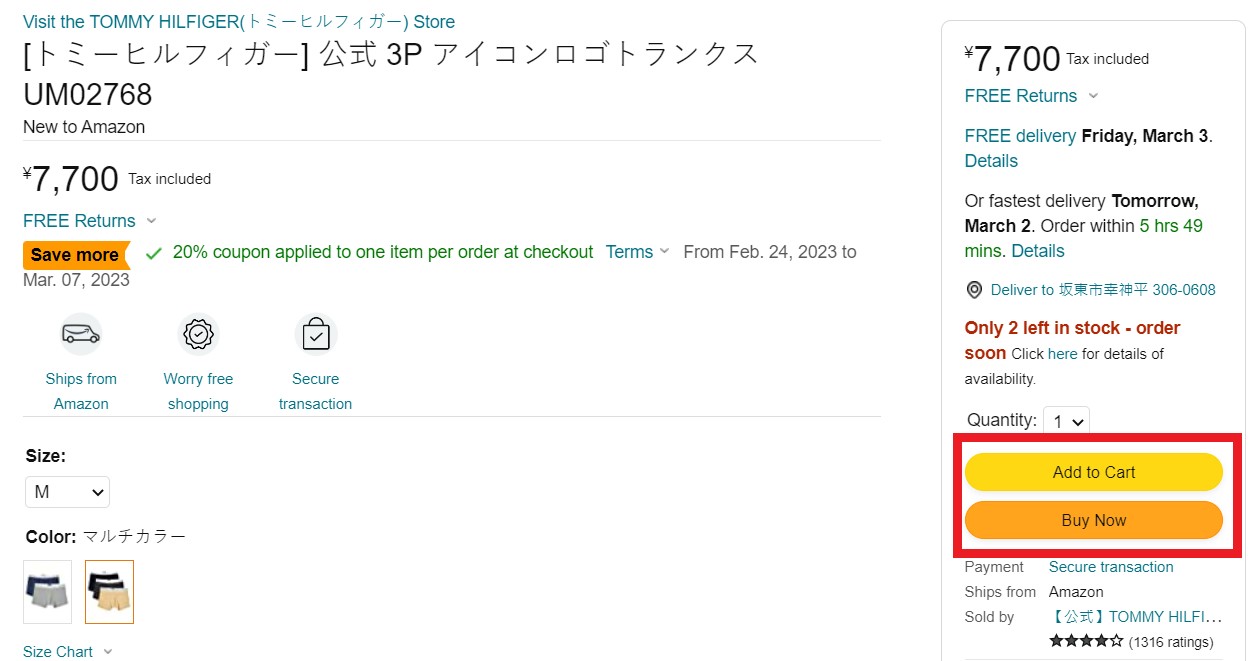Click the dropdown arrow on the Quantity selector
Screen dimensions: 1252x661
[1078, 421]
